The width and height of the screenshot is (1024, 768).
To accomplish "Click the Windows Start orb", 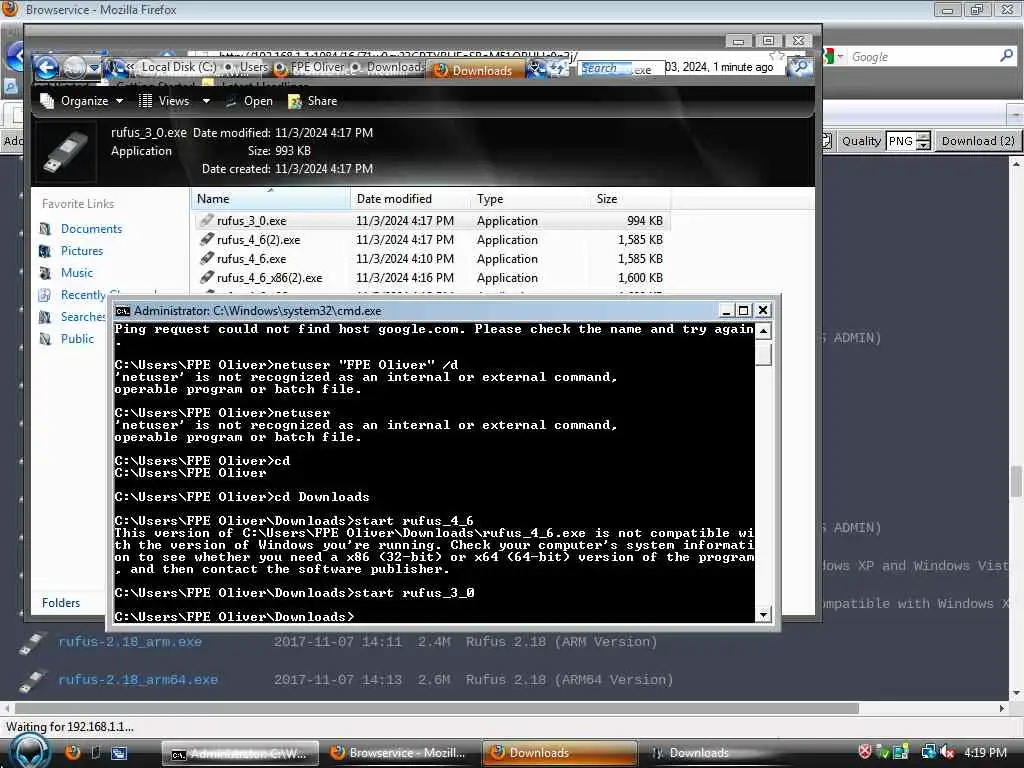I will click(x=29, y=752).
